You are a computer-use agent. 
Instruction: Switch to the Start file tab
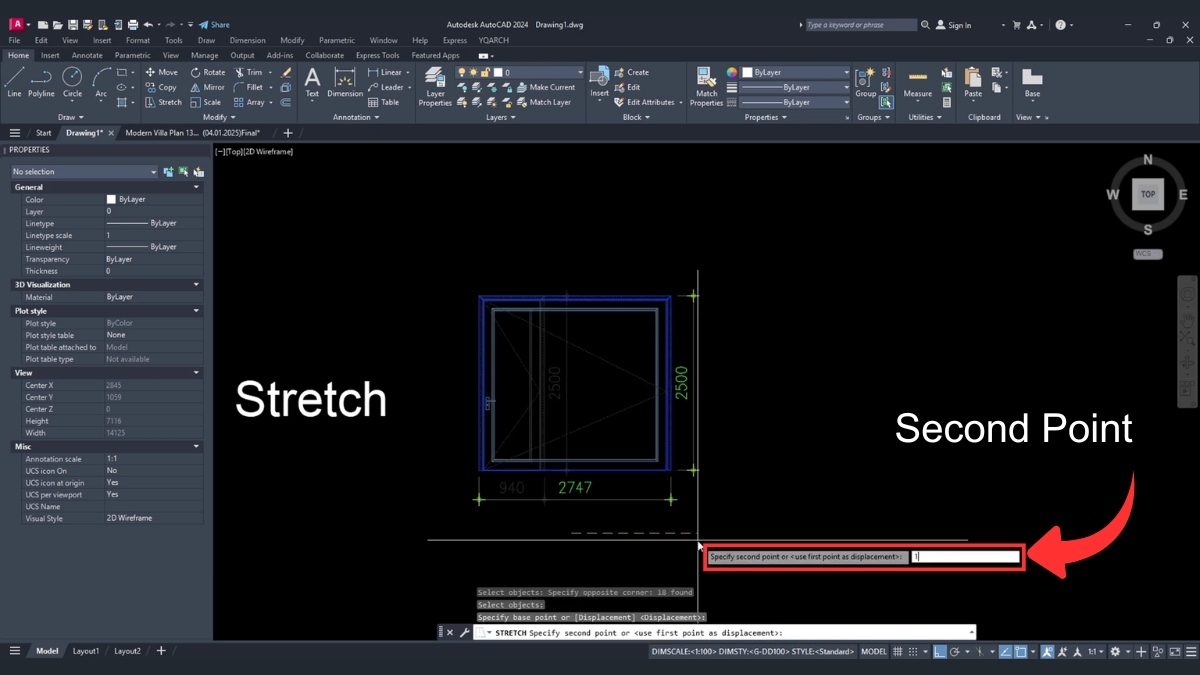(43, 132)
